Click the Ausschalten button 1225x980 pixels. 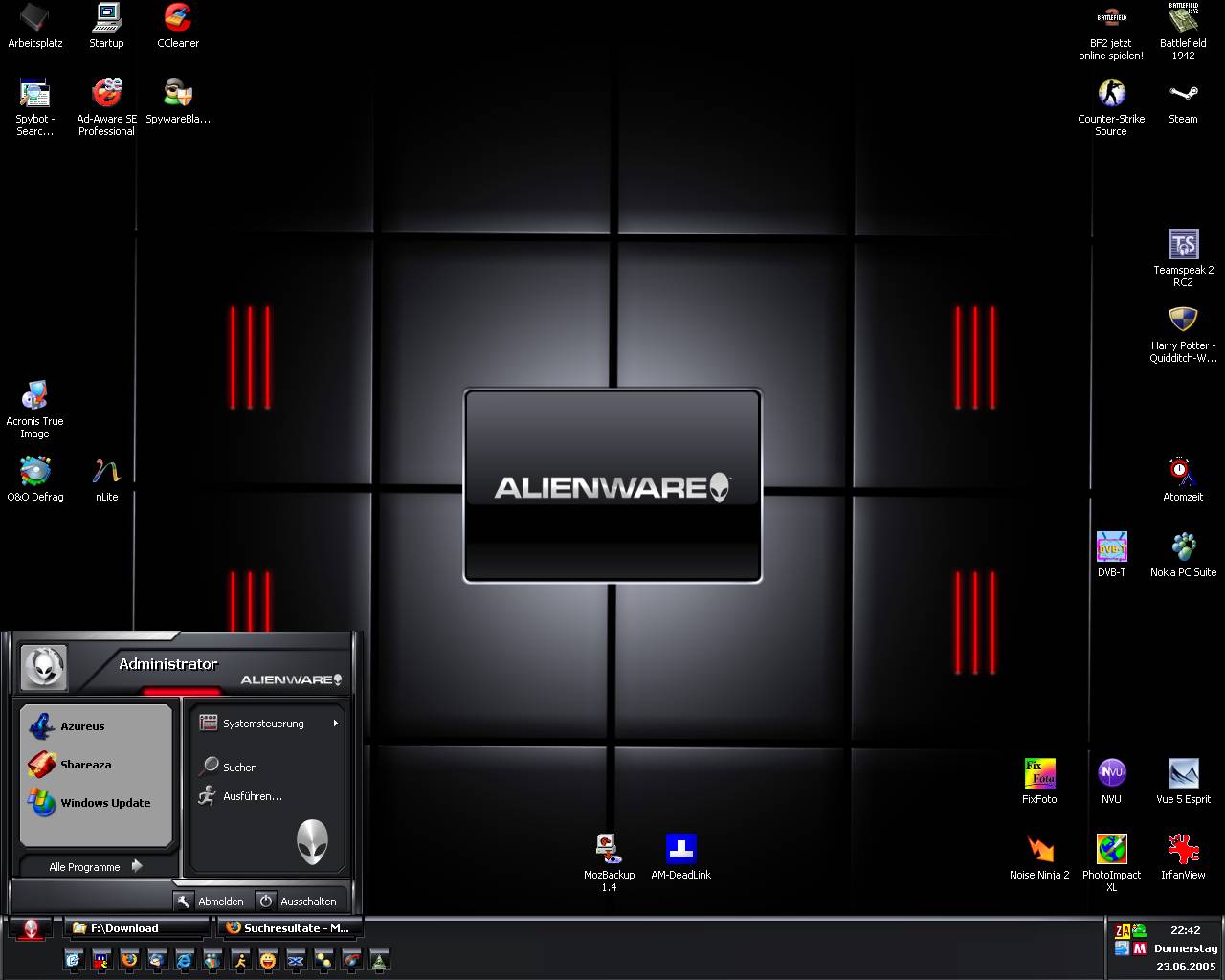click(x=297, y=901)
